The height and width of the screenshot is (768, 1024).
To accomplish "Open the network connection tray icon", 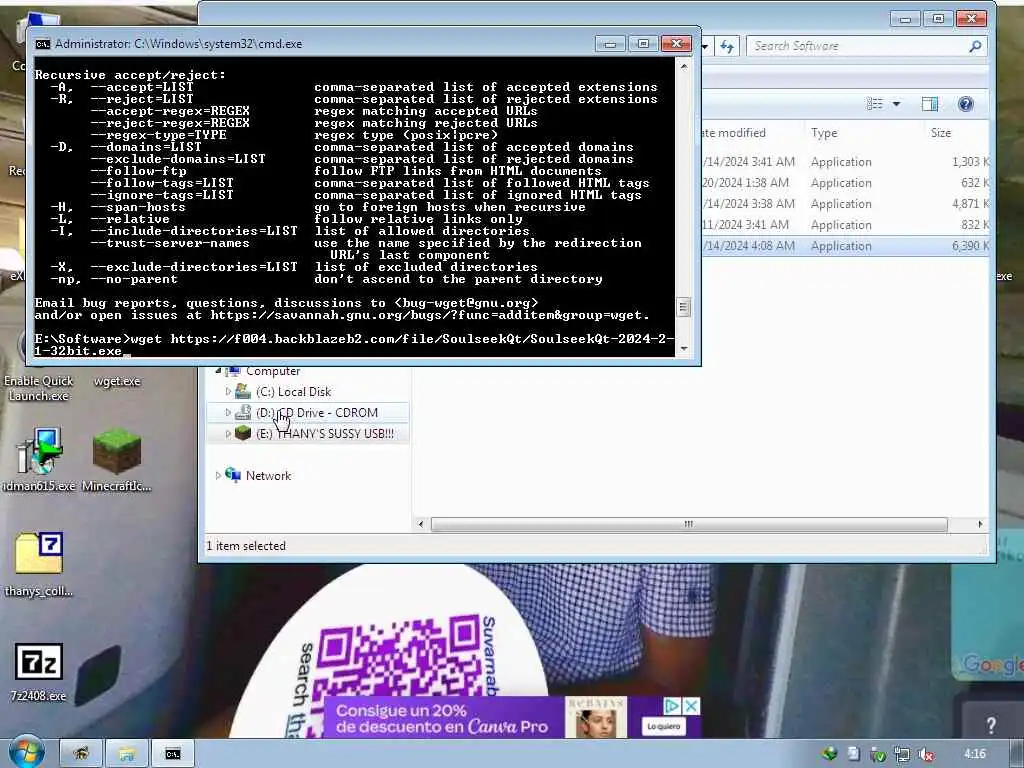I will (902, 754).
